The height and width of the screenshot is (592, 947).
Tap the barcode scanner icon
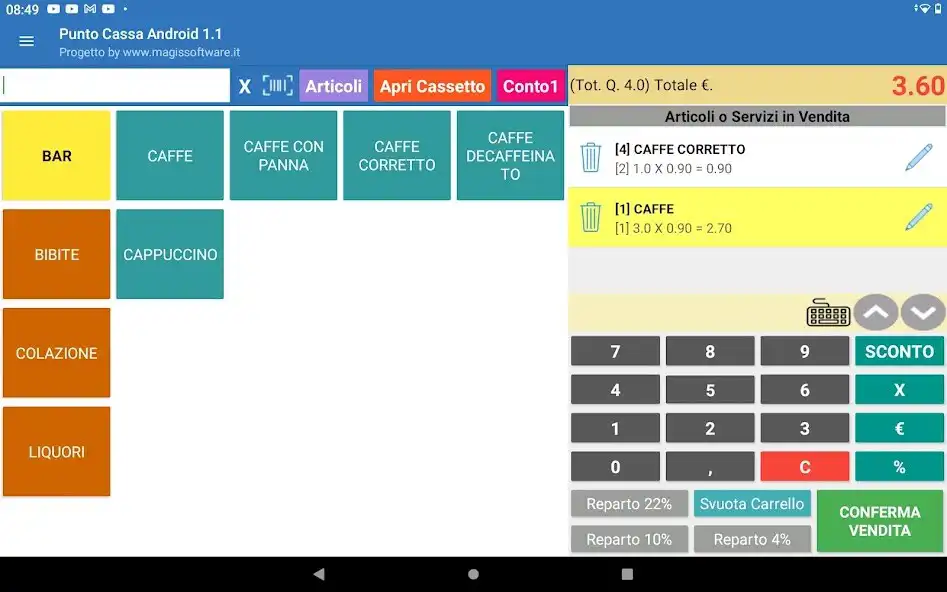pos(277,86)
